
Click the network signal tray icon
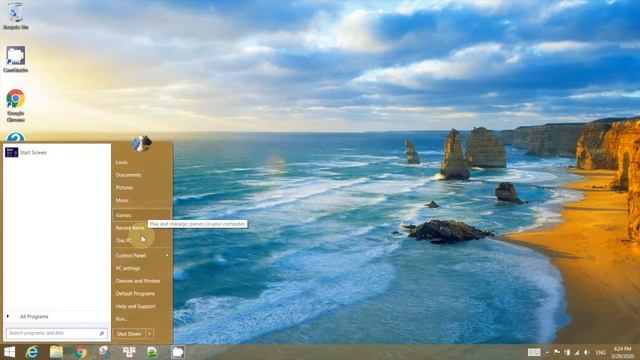577,352
